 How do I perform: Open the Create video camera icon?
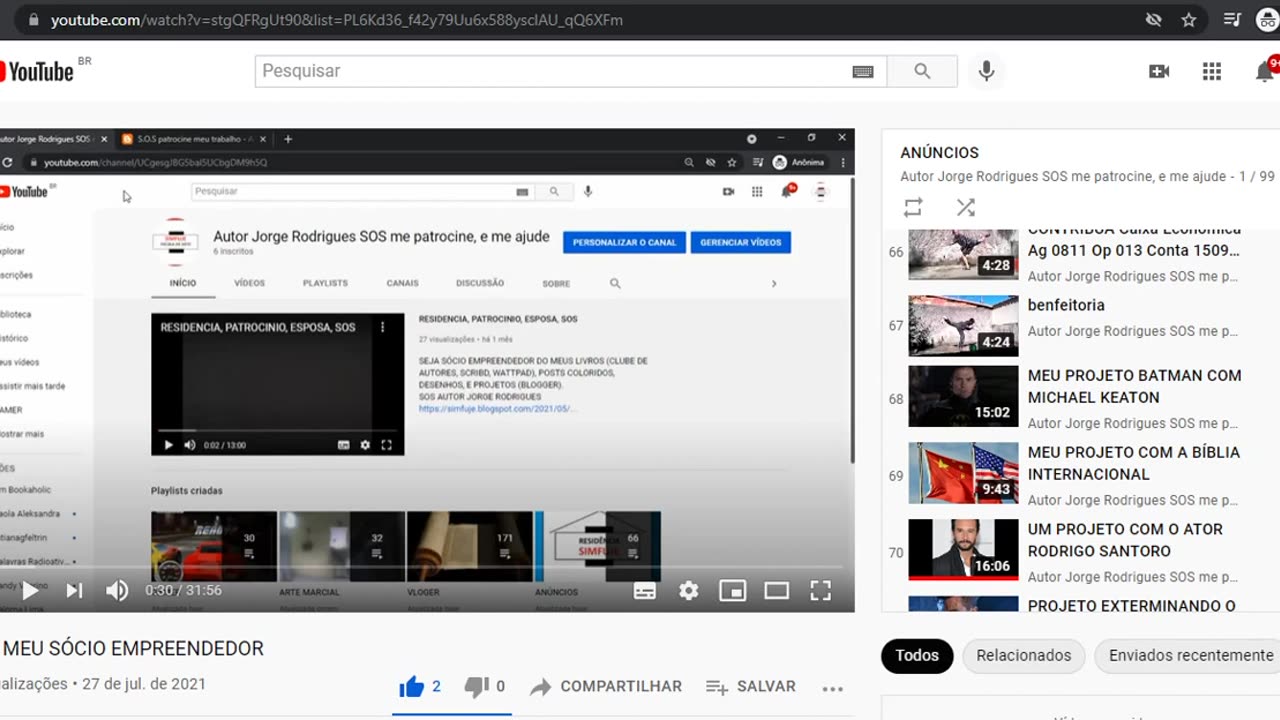[x=1159, y=71]
